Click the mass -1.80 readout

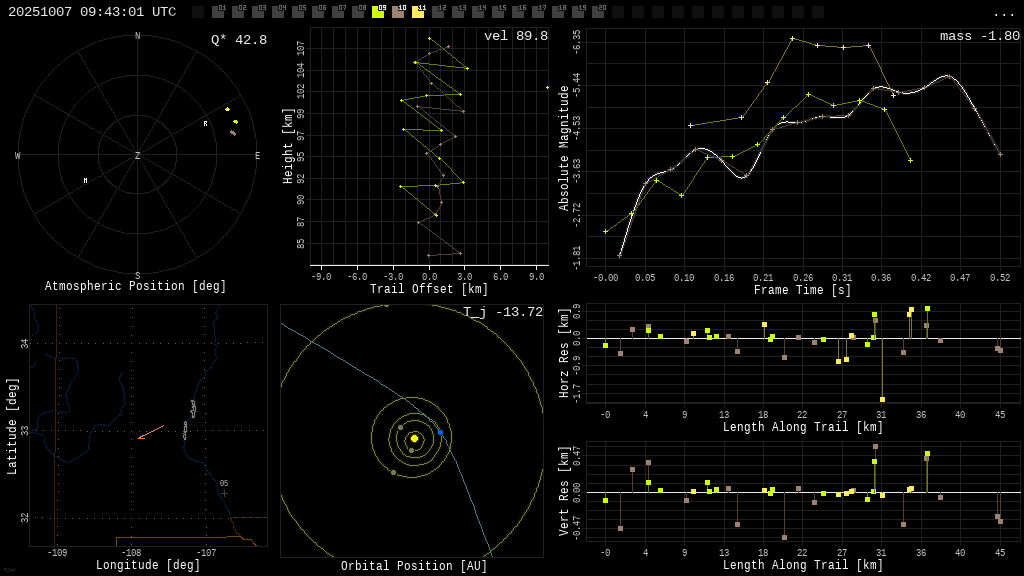(x=979, y=36)
